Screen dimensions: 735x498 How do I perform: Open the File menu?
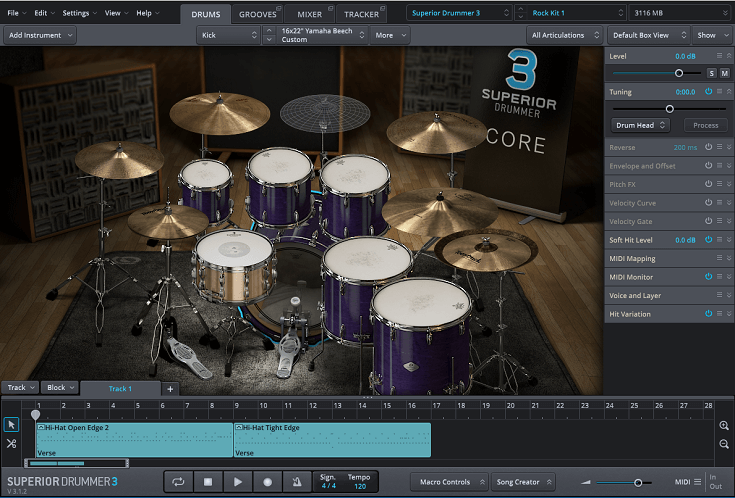click(16, 13)
